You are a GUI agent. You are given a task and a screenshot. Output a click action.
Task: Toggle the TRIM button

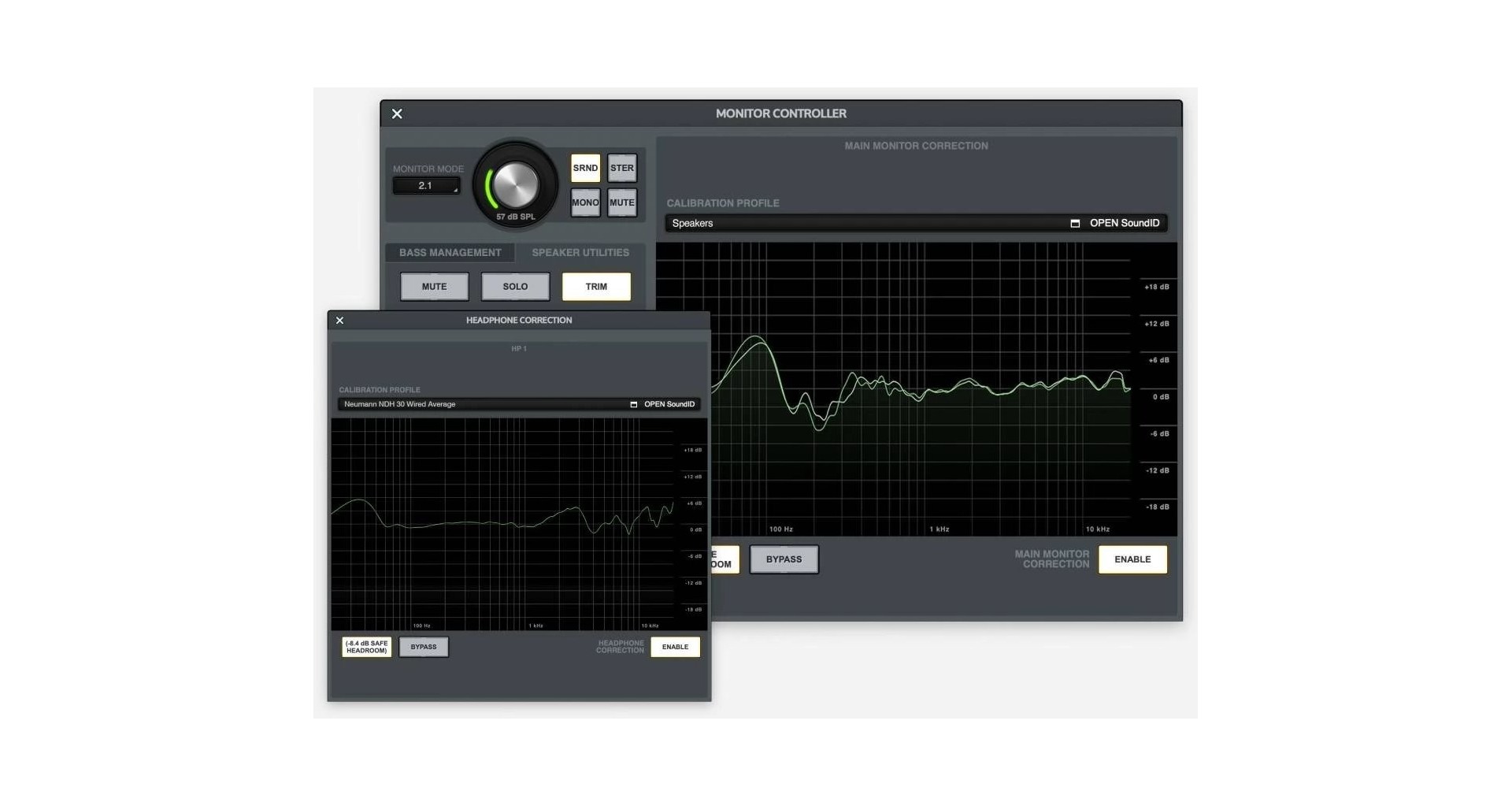pyautogui.click(x=596, y=287)
